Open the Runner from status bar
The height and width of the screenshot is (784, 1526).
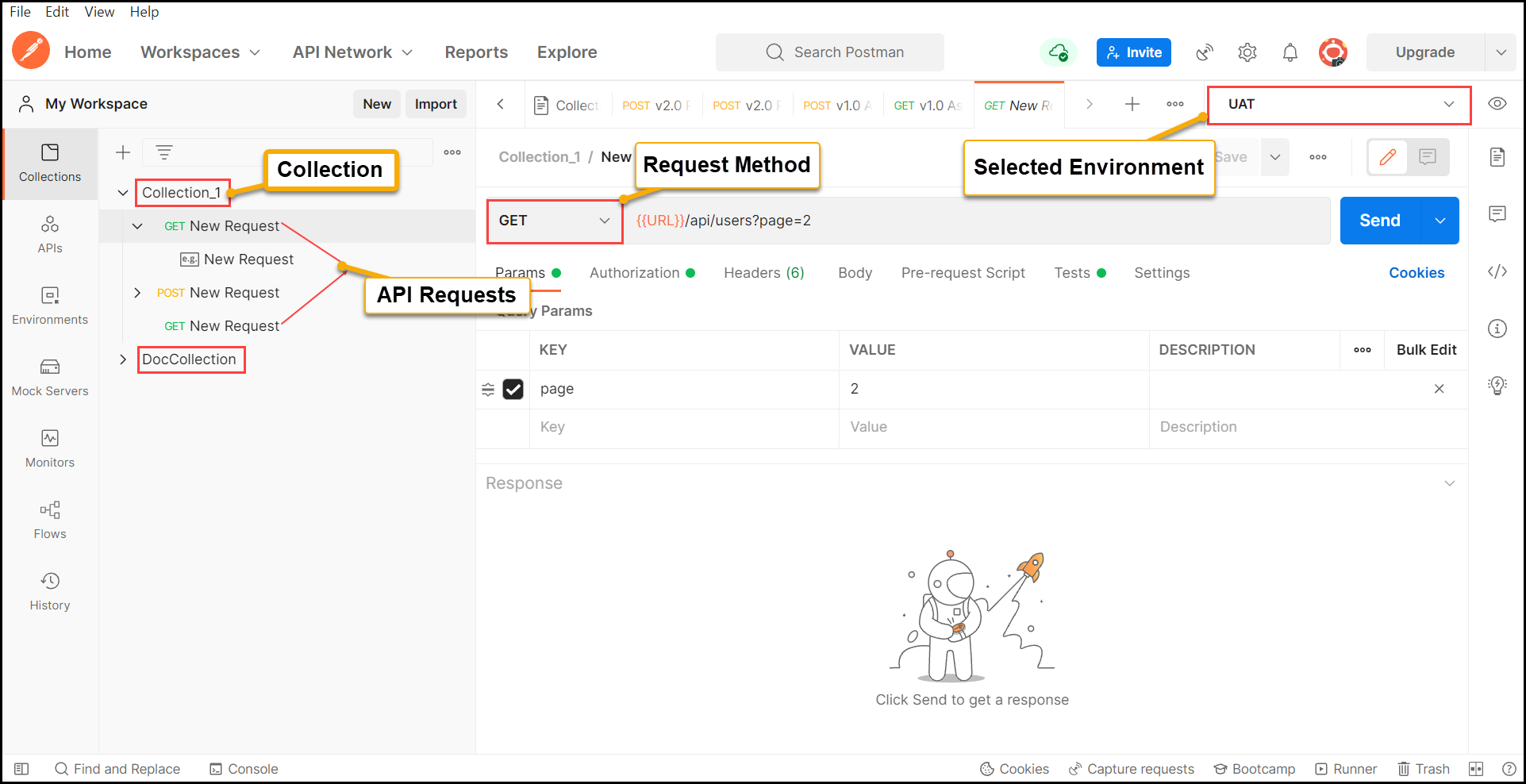pos(1346,769)
